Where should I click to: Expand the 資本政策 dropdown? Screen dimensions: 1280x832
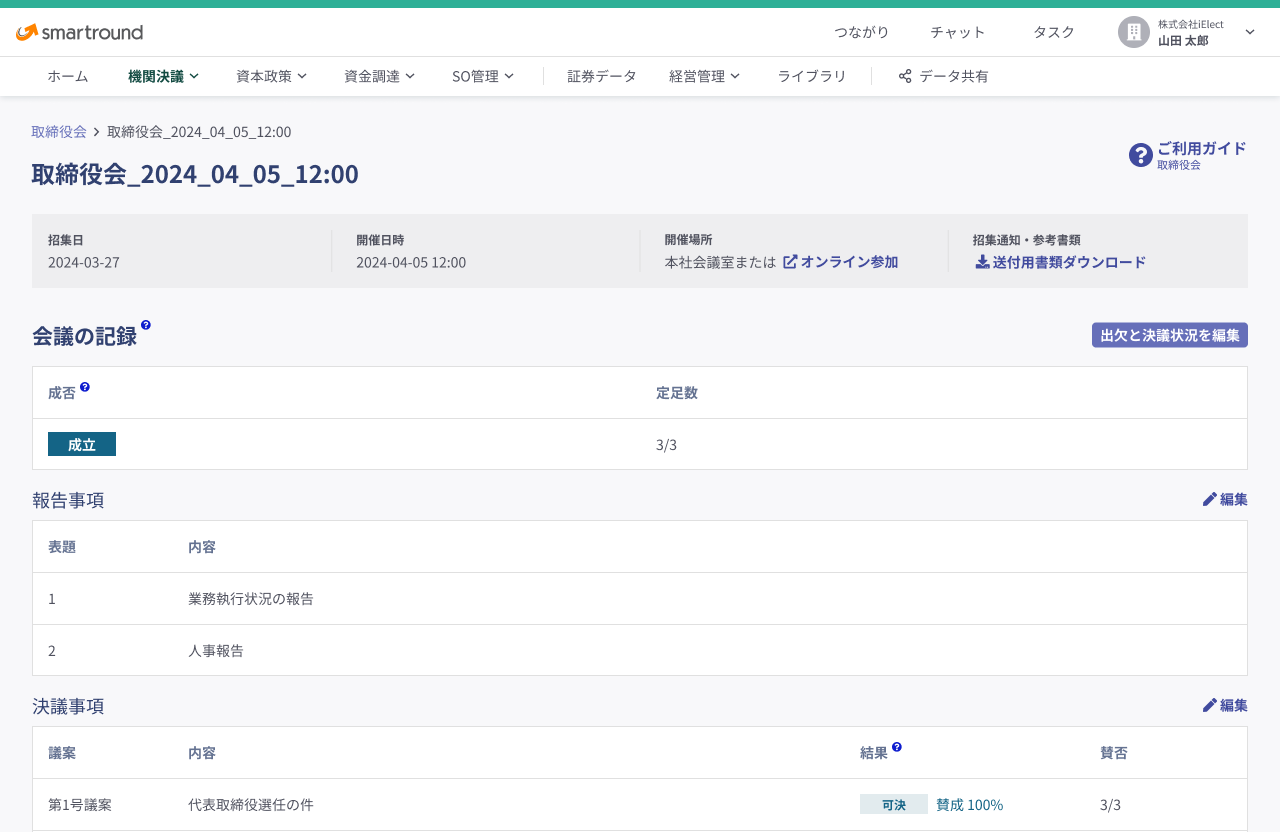[271, 75]
